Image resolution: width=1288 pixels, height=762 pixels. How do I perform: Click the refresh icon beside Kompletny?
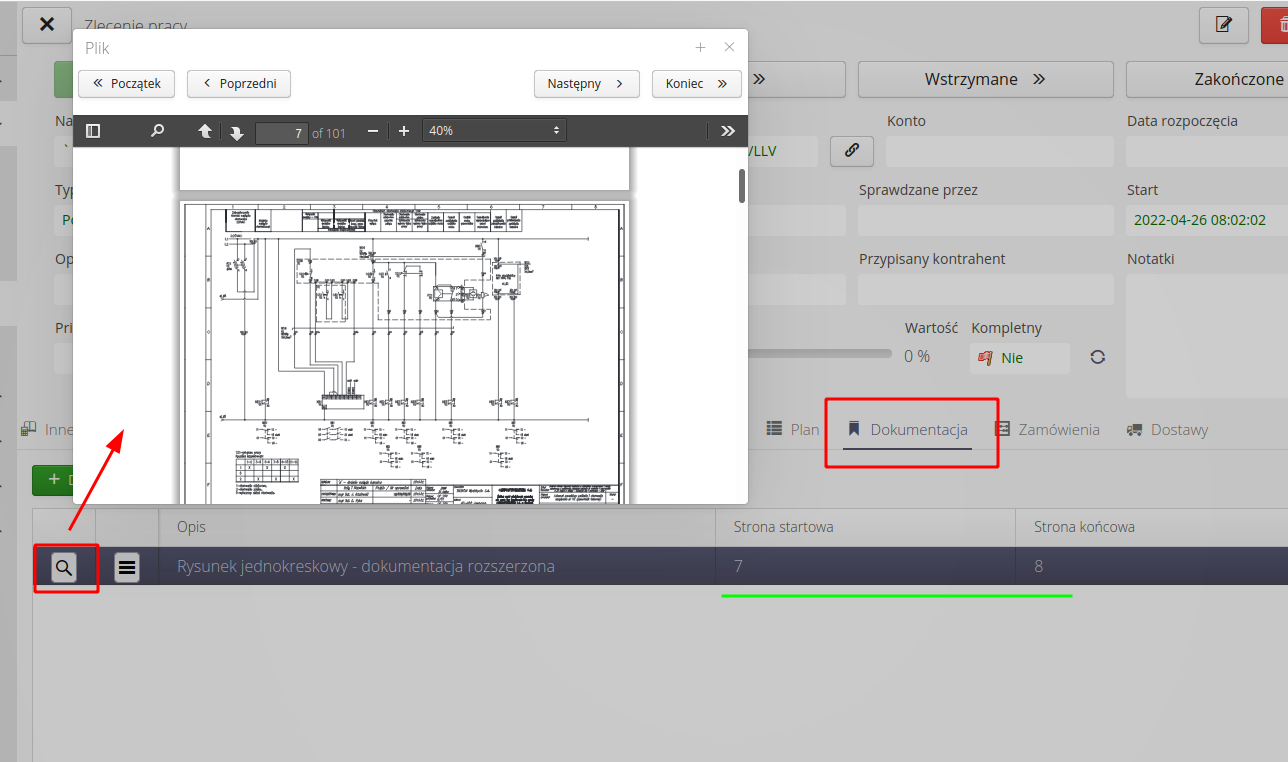click(1097, 357)
